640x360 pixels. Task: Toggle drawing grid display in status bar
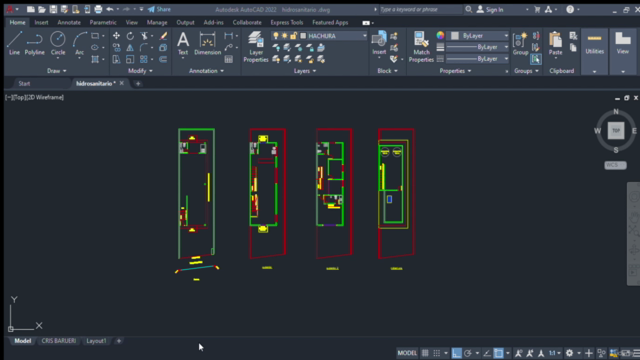pyautogui.click(x=425, y=353)
